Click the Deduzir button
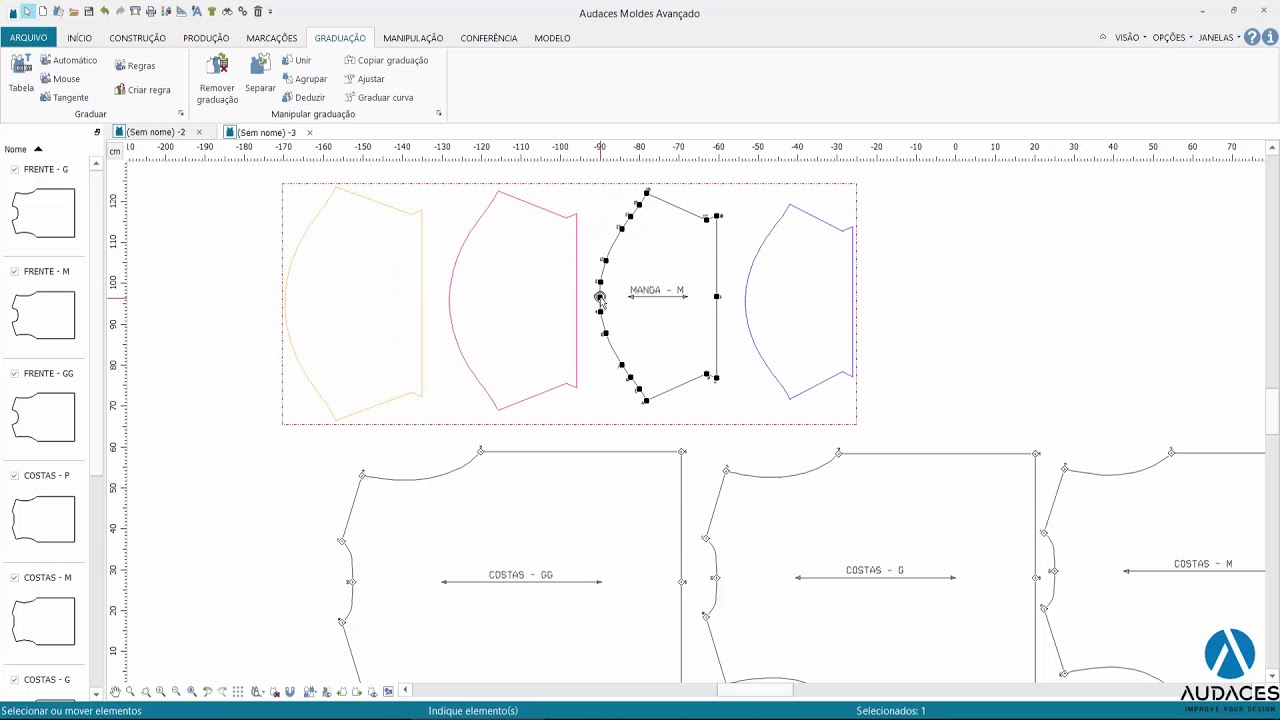Screen dimensions: 1280x720 tap(304, 97)
